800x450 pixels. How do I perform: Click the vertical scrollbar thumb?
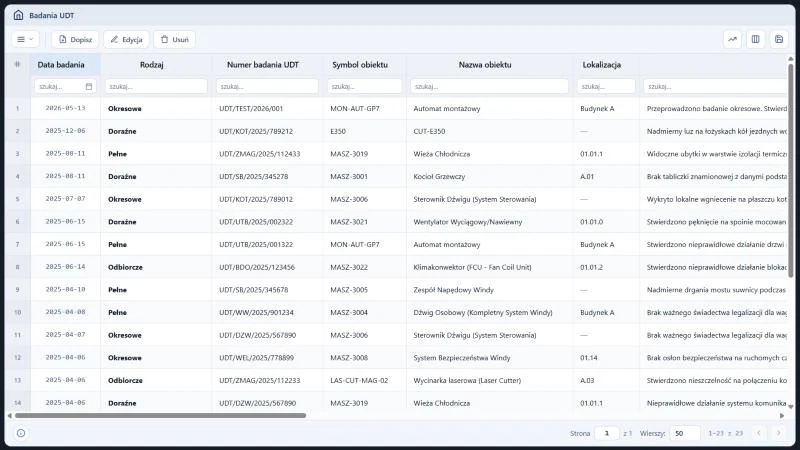coord(791,171)
